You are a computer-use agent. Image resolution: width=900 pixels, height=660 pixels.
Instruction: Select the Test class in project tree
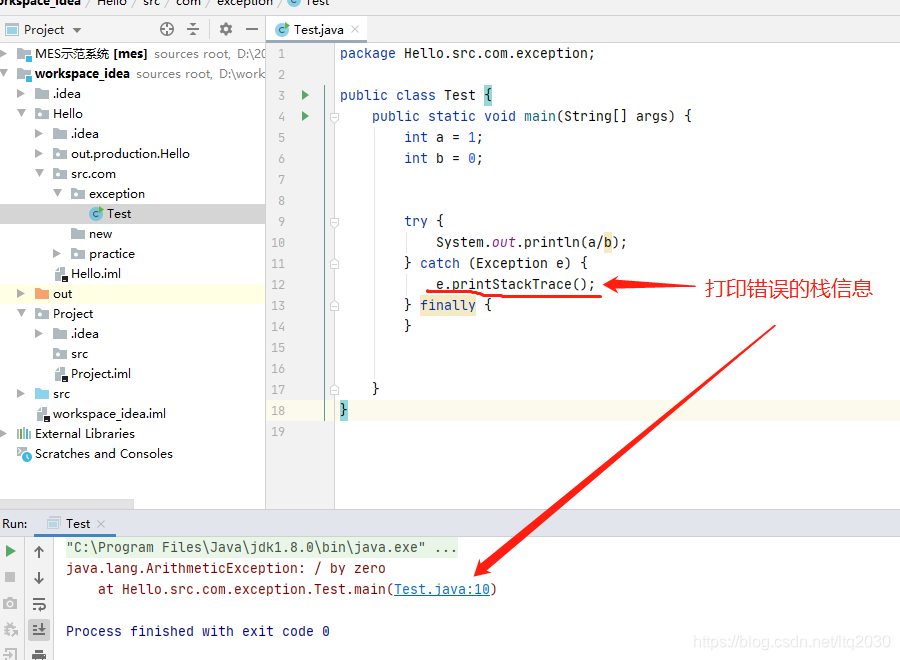(x=119, y=213)
